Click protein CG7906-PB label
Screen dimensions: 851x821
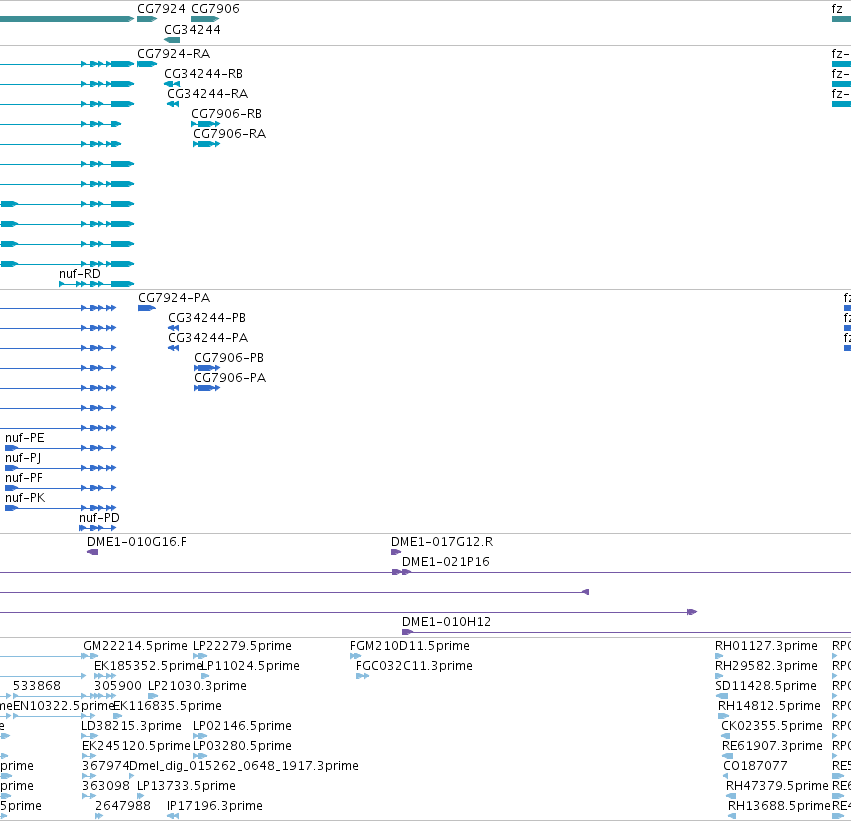(229, 358)
